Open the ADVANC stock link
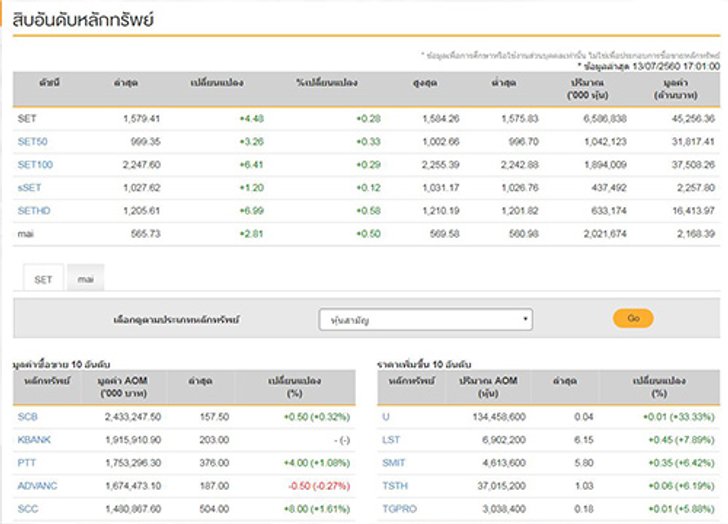Screen dimensions: 728x524 (37, 486)
